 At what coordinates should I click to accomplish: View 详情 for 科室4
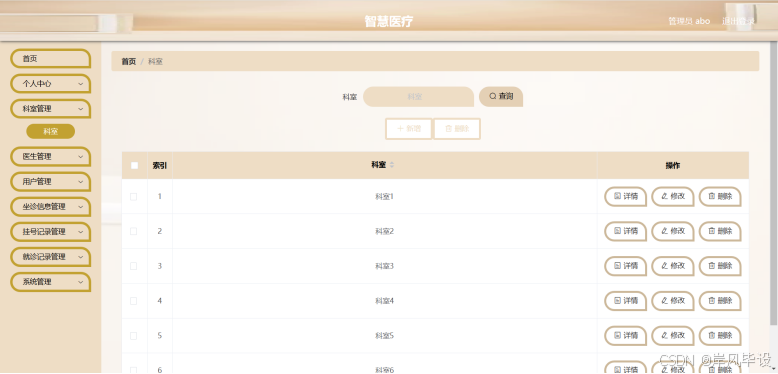click(x=626, y=301)
